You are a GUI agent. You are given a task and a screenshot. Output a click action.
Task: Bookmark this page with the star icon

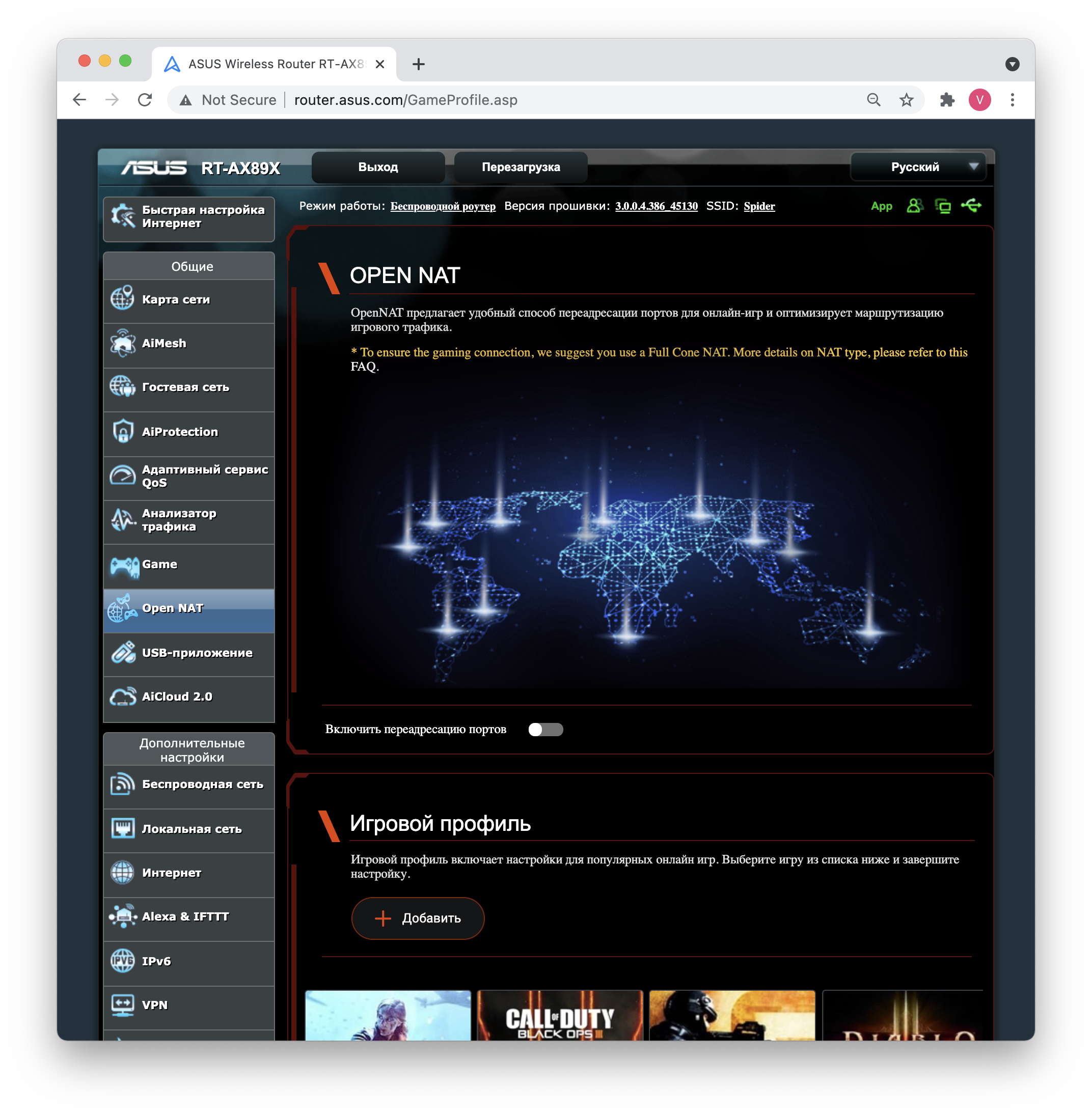tap(906, 100)
